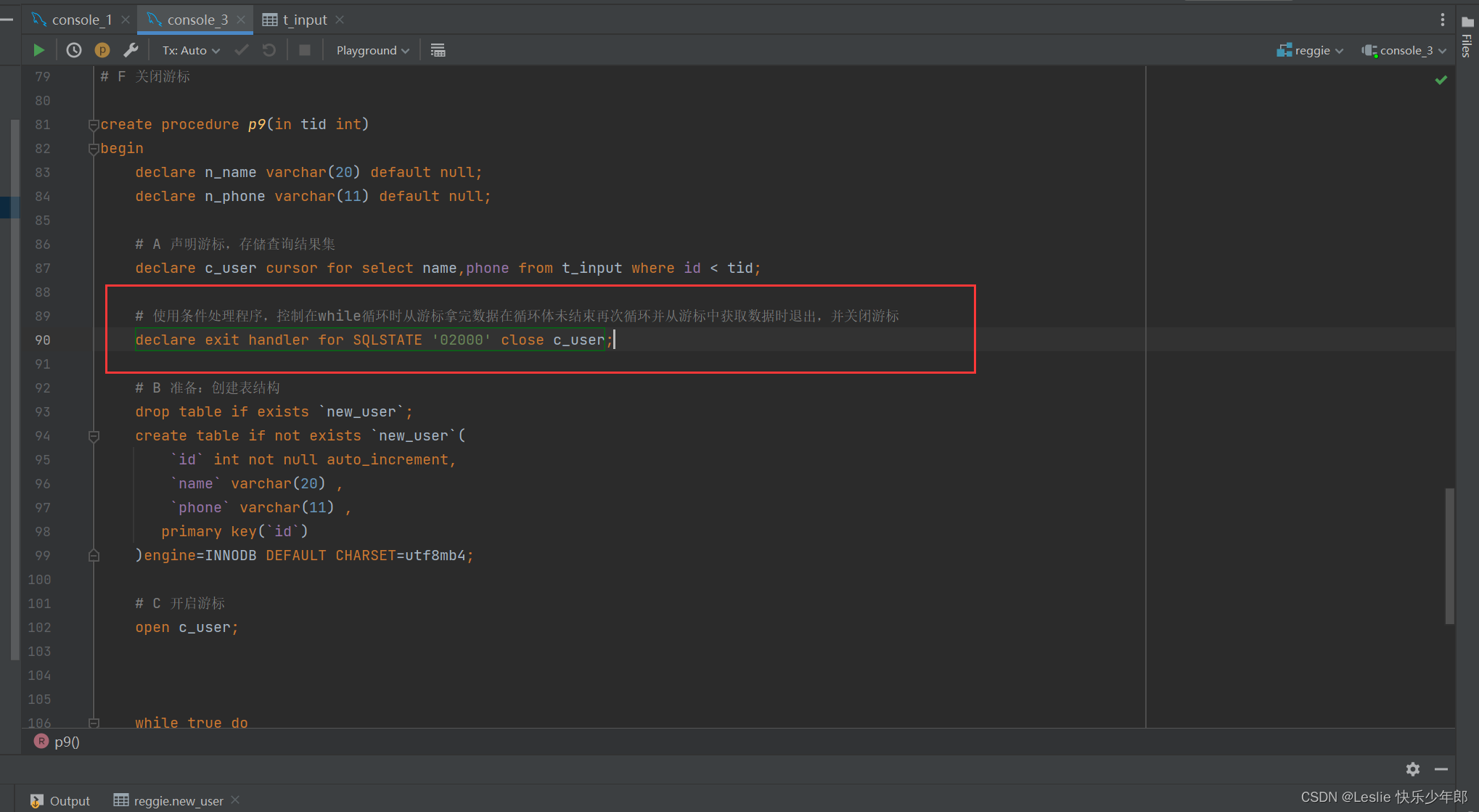This screenshot has width=1479, height=812.
Task: Switch to the Output tab
Action: click(60, 800)
